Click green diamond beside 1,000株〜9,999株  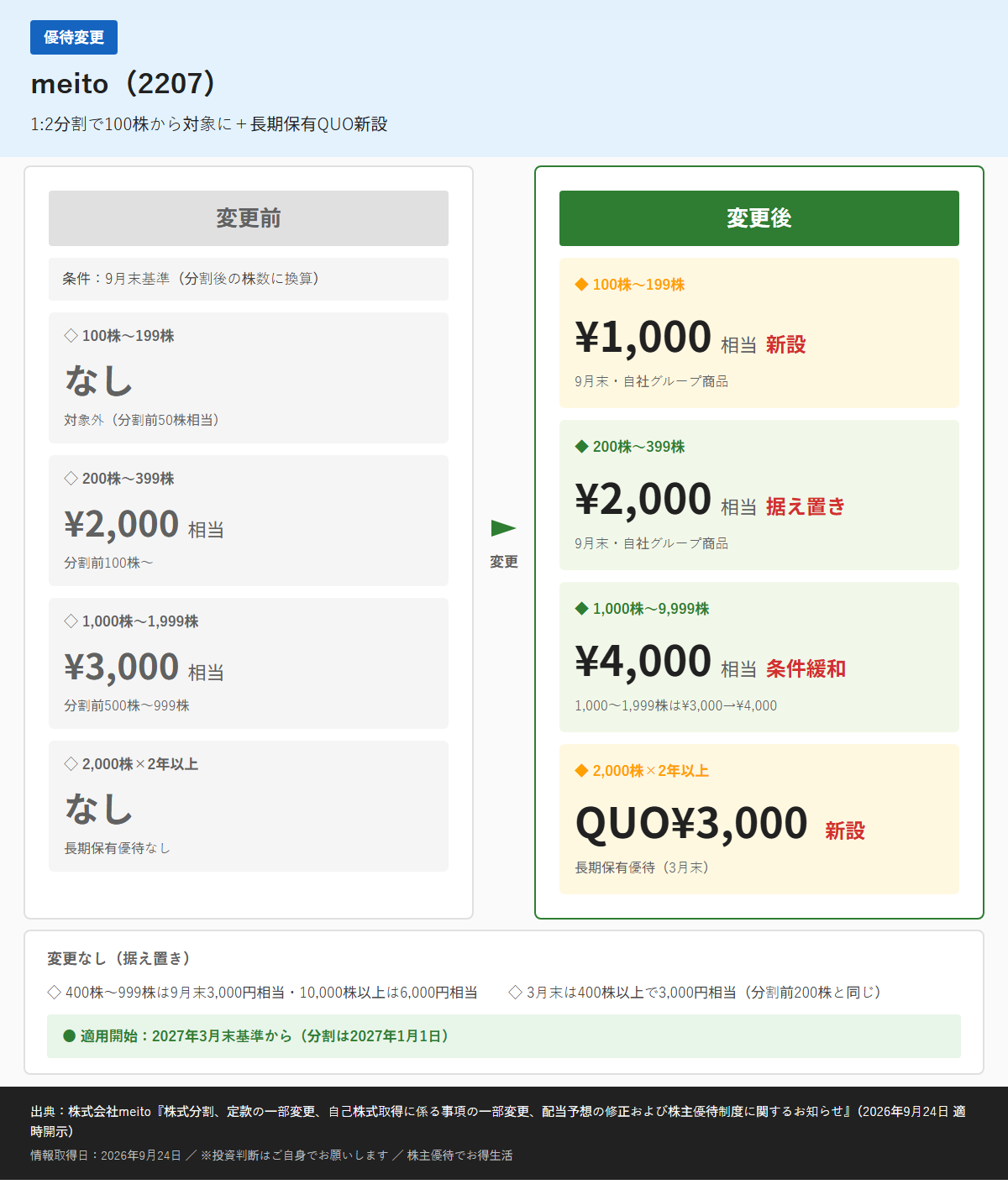[581, 609]
